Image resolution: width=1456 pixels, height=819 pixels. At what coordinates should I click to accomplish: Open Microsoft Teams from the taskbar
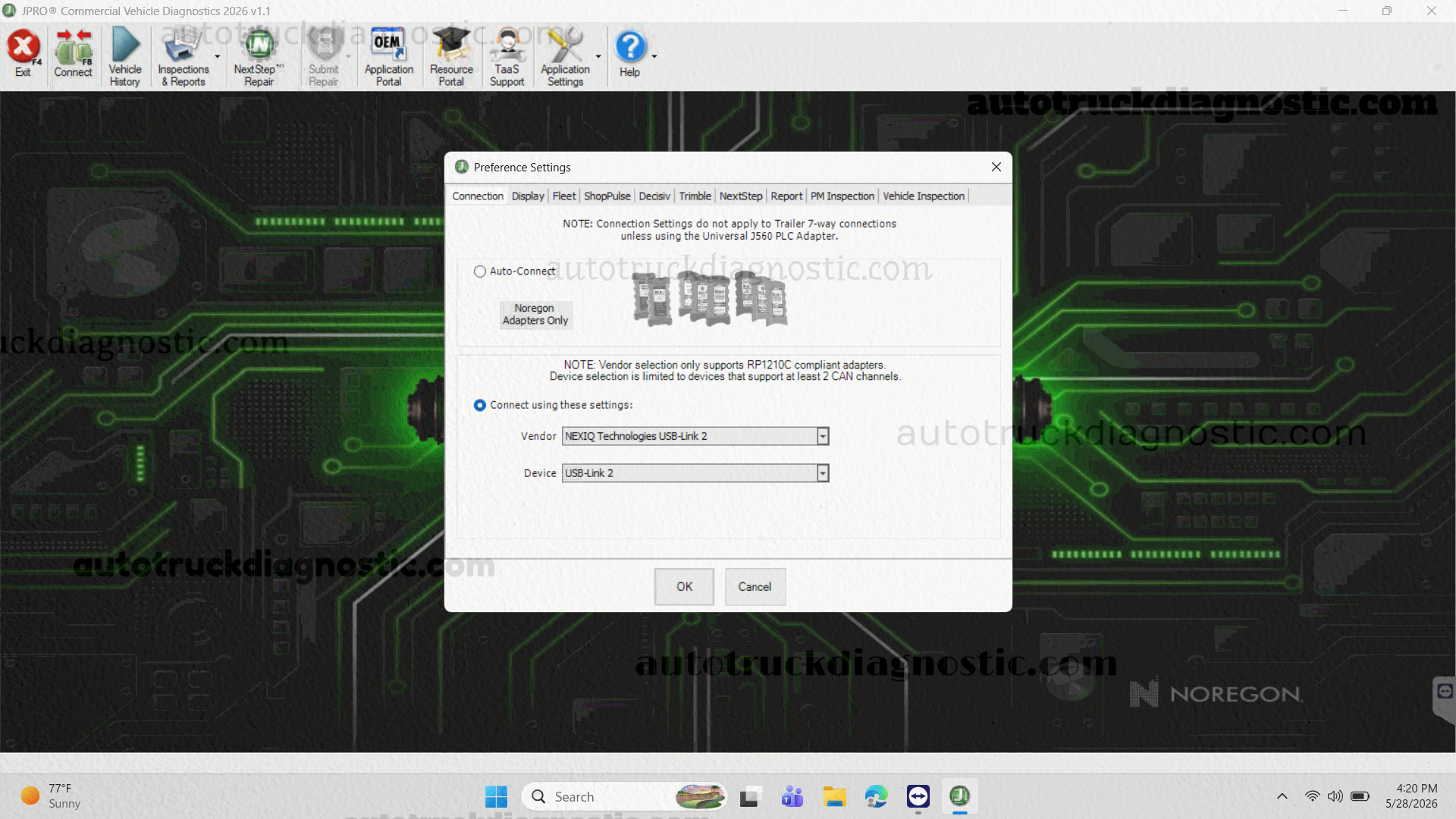(792, 796)
